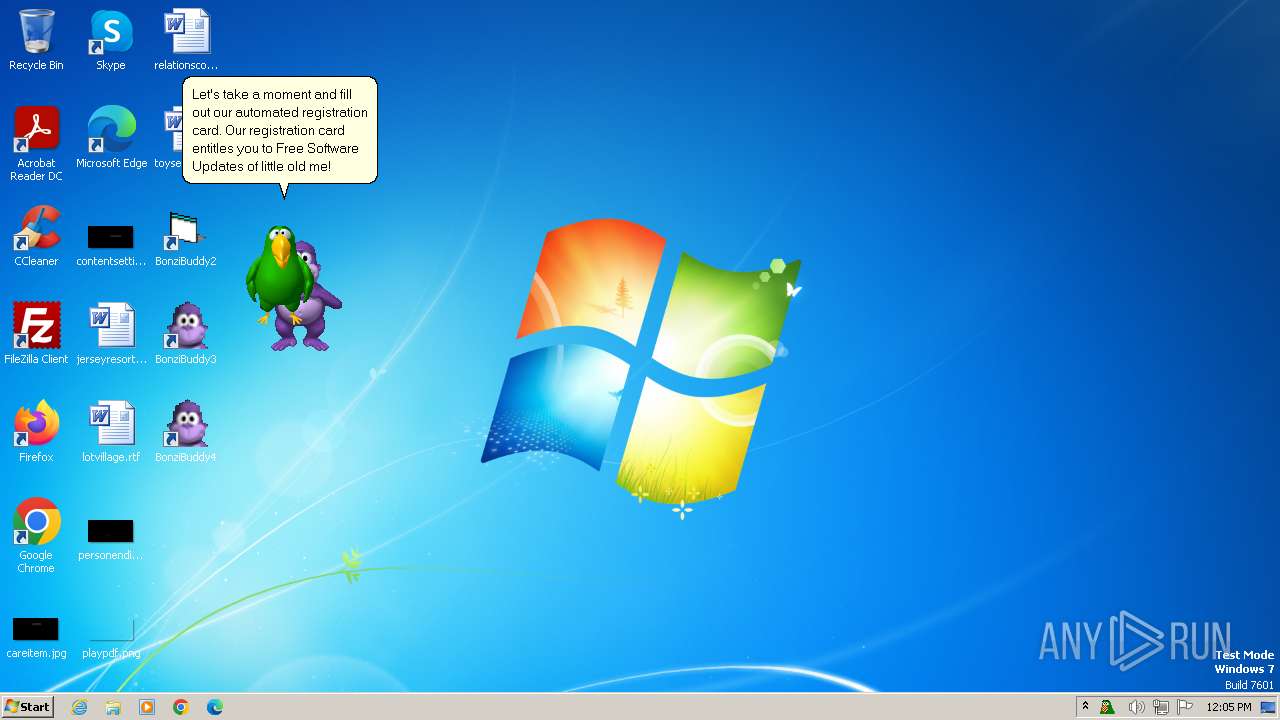Viewport: 1280px width, 720px height.
Task: Open the network tray icon
Action: [1161, 707]
